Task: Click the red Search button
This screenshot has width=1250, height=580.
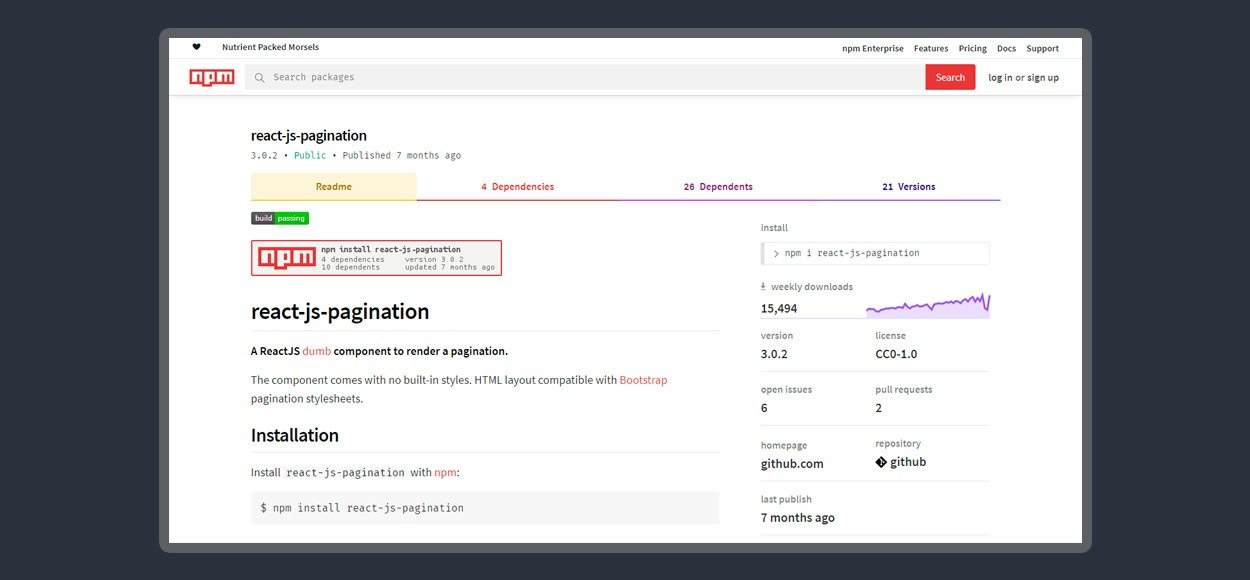Action: (x=950, y=77)
